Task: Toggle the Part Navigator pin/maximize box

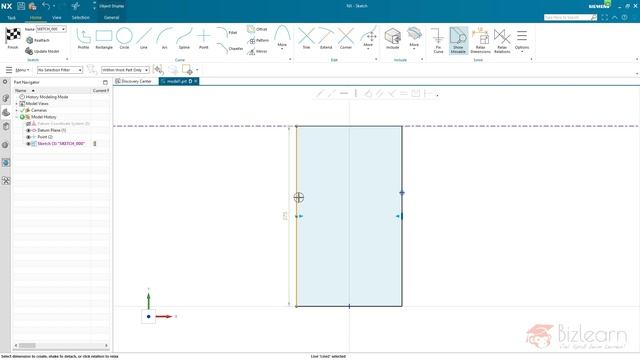Action: tap(105, 82)
